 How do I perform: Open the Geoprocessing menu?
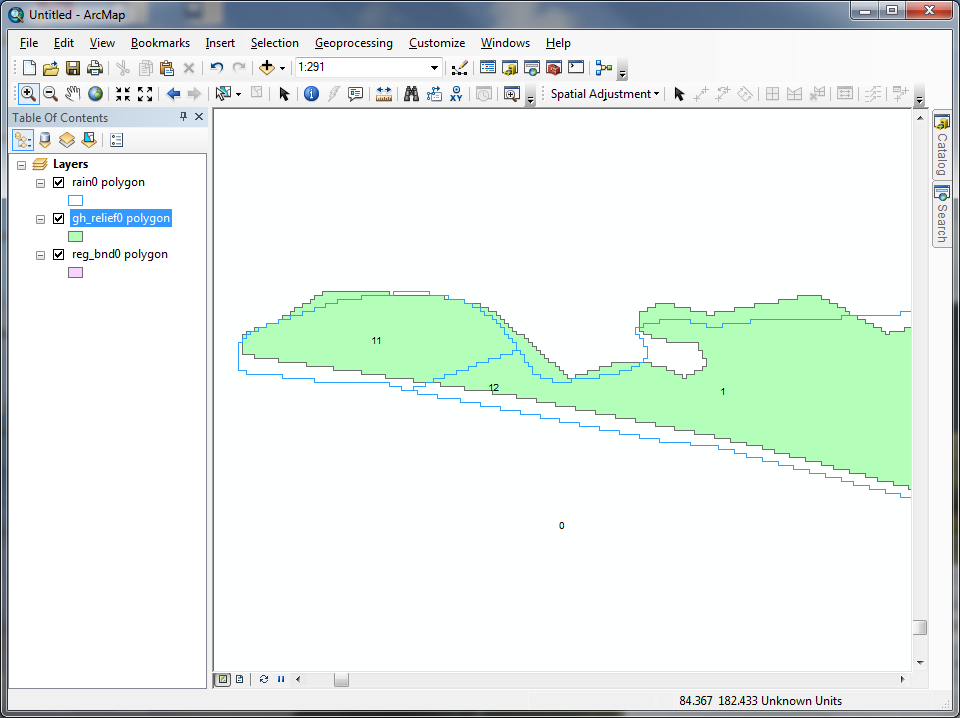[353, 43]
